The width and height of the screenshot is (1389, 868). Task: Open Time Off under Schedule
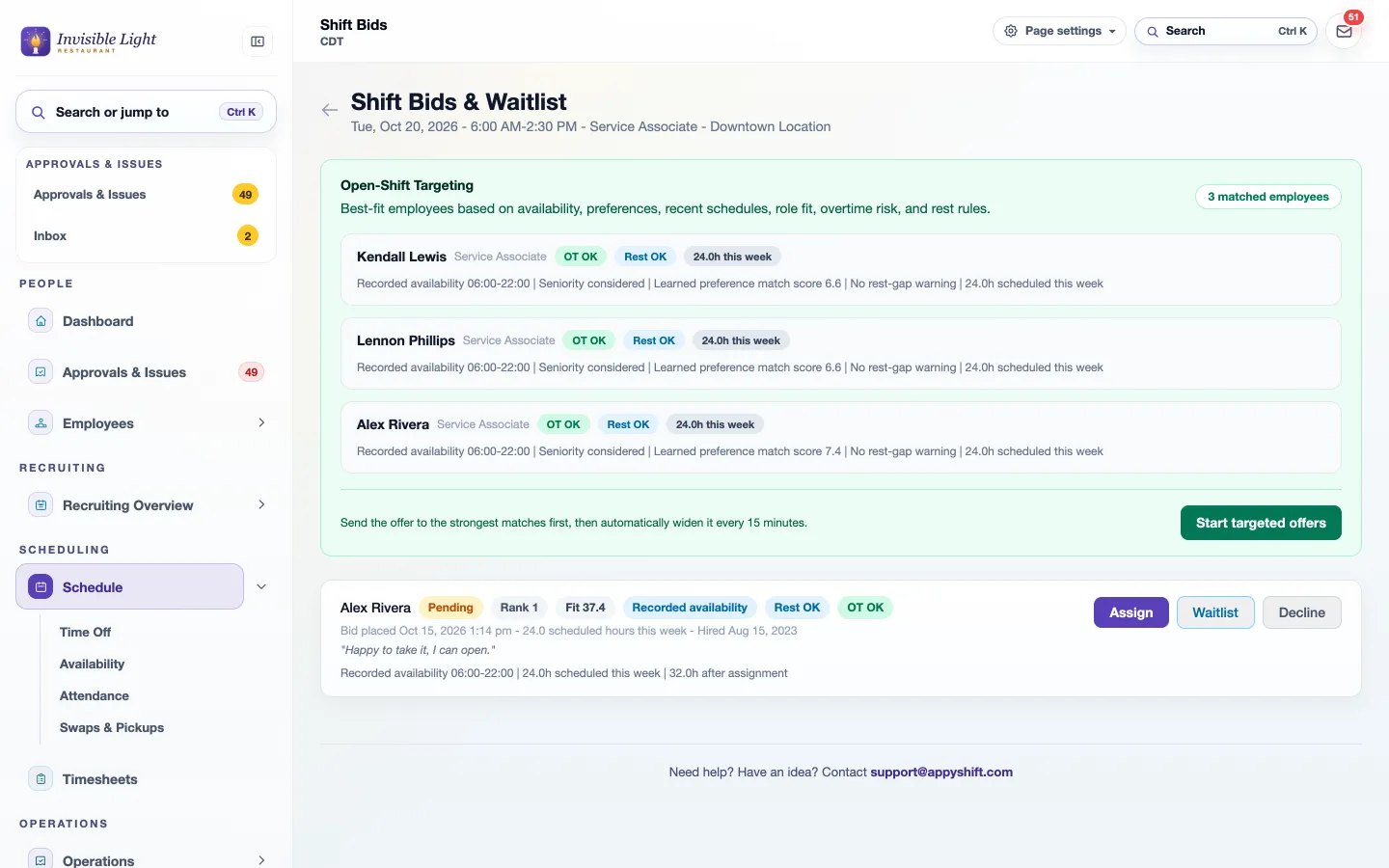[85, 633]
